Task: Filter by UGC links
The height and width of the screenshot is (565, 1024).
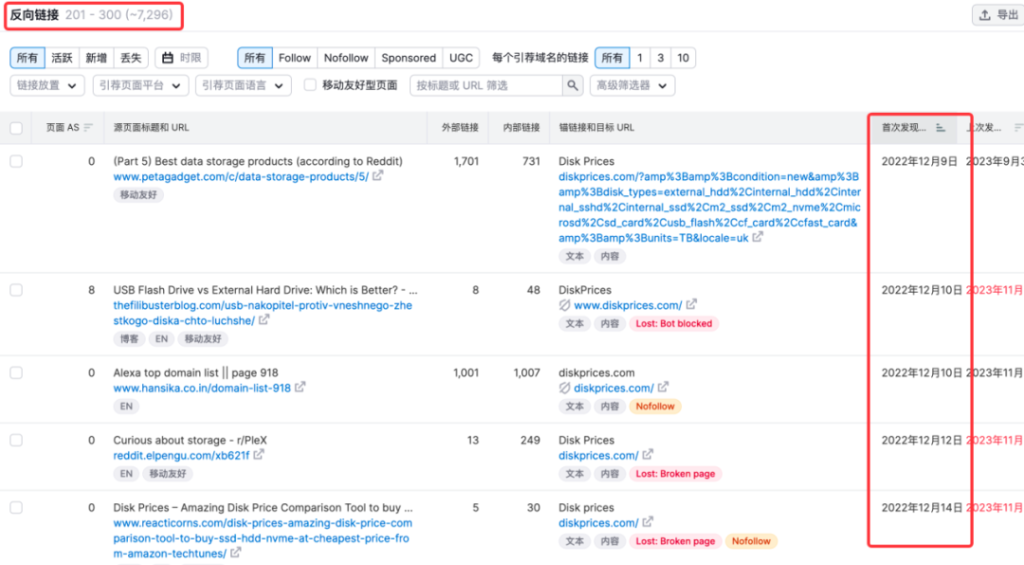Action: pyautogui.click(x=461, y=58)
